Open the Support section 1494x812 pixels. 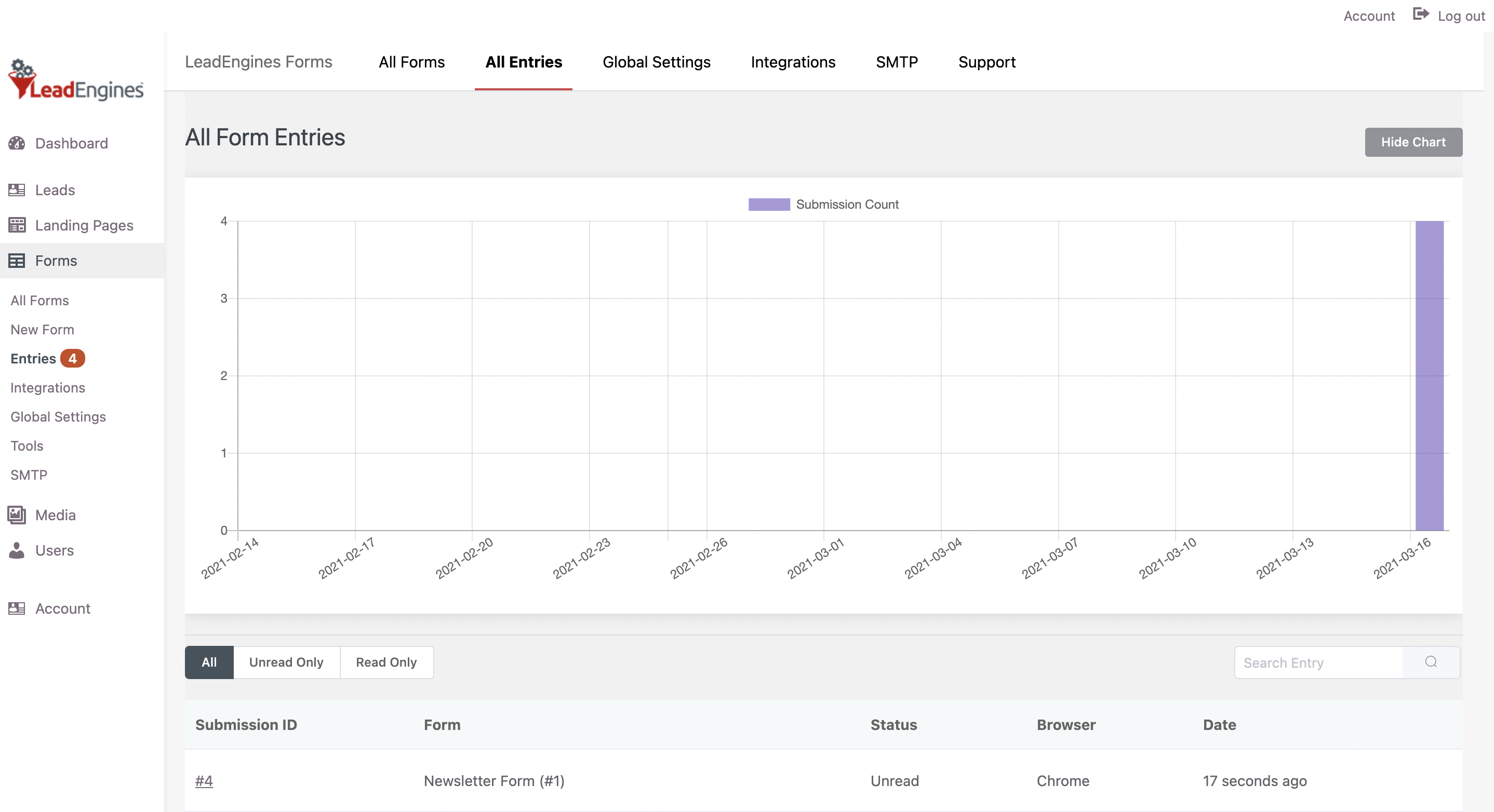click(986, 62)
